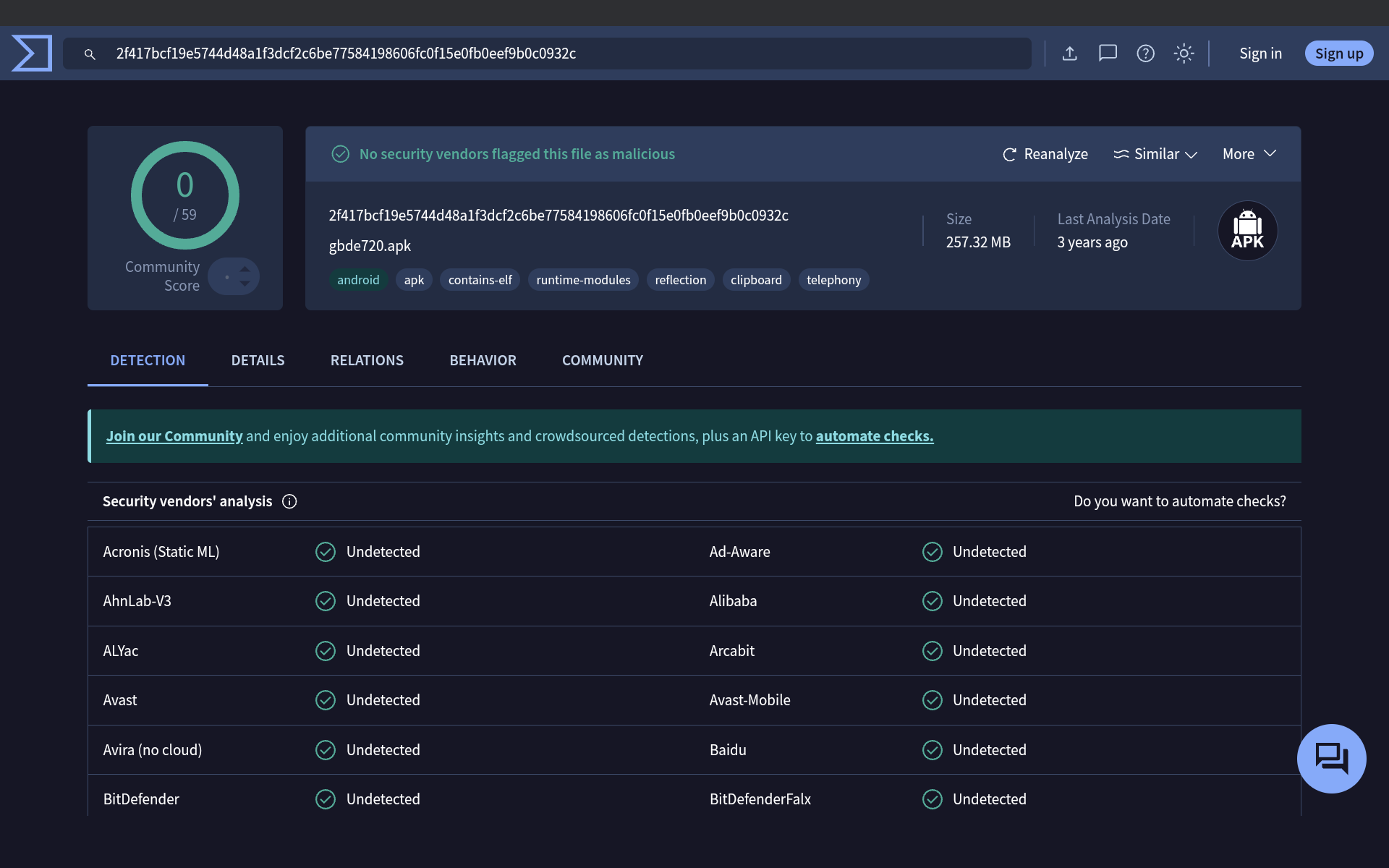
Task: Click the search magnifier icon
Action: pos(90,54)
